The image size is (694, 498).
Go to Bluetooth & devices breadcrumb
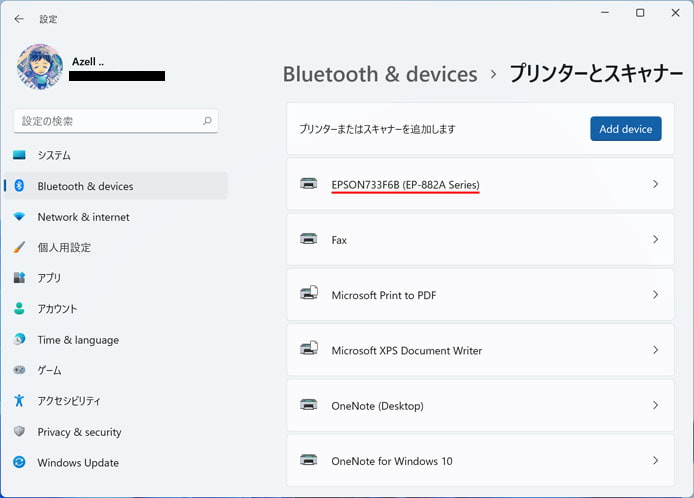point(380,74)
